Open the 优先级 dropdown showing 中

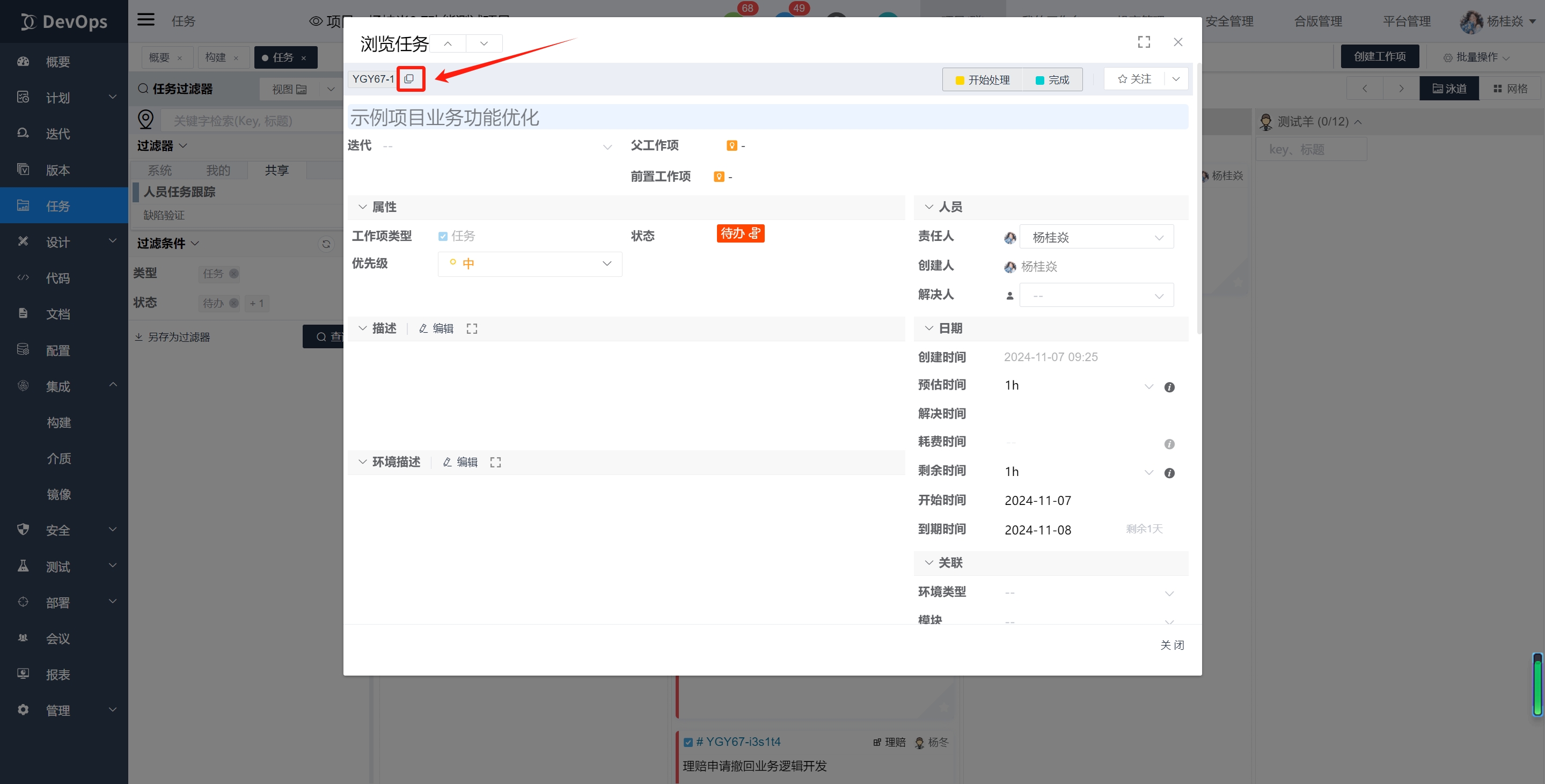point(530,264)
